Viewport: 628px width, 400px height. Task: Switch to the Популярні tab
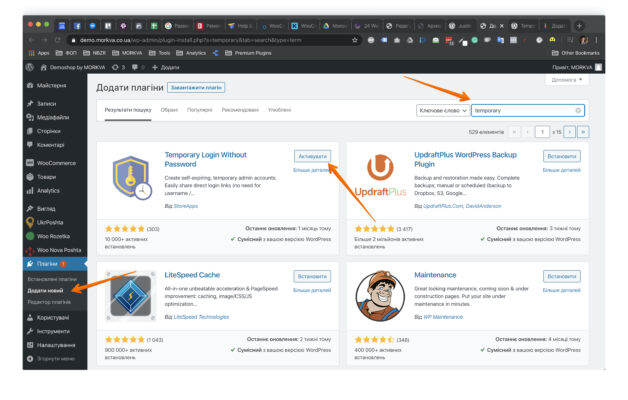199,110
